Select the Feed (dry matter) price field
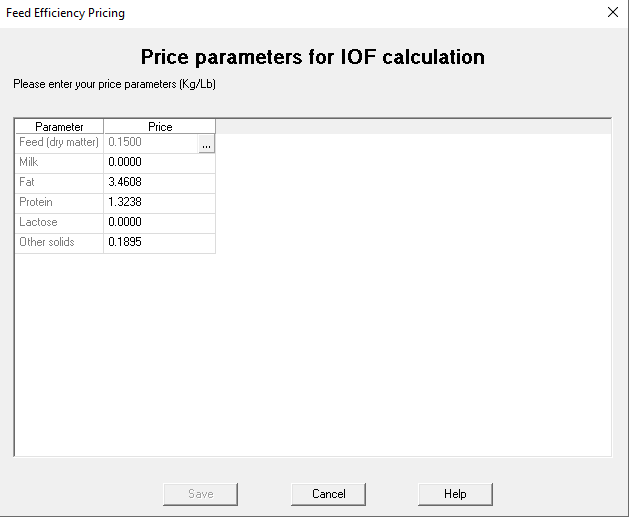Viewport: 629px width, 517px height. coord(150,143)
